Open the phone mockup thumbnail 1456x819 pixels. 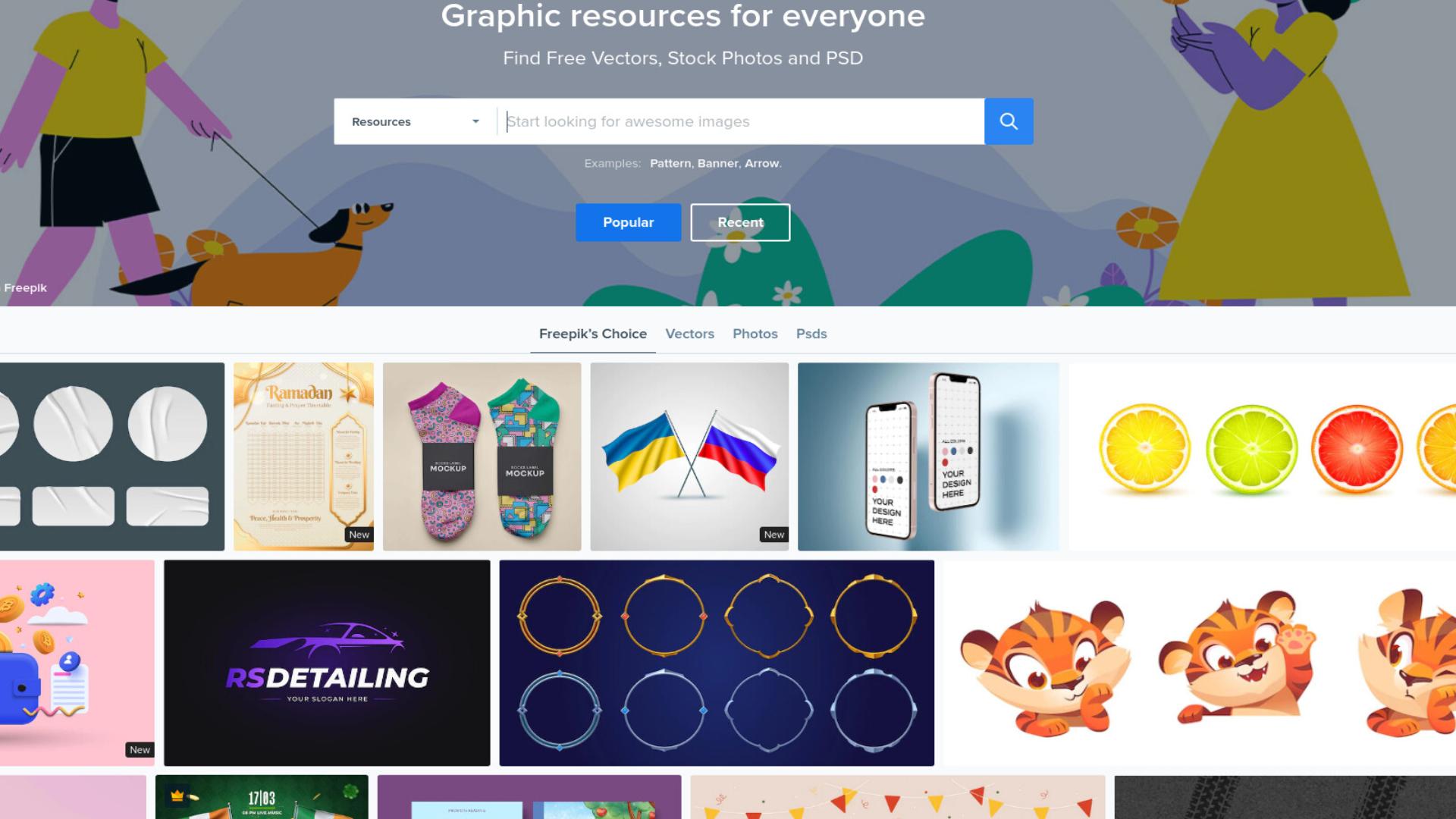click(928, 457)
